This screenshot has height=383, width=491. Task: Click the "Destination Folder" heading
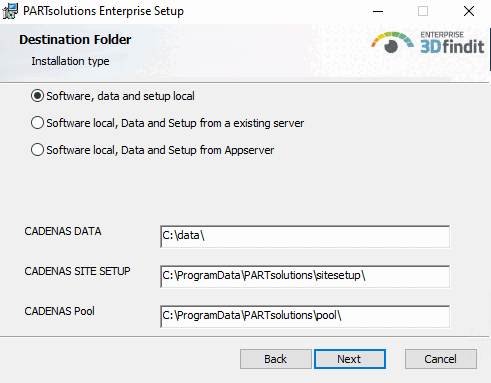tap(75, 40)
